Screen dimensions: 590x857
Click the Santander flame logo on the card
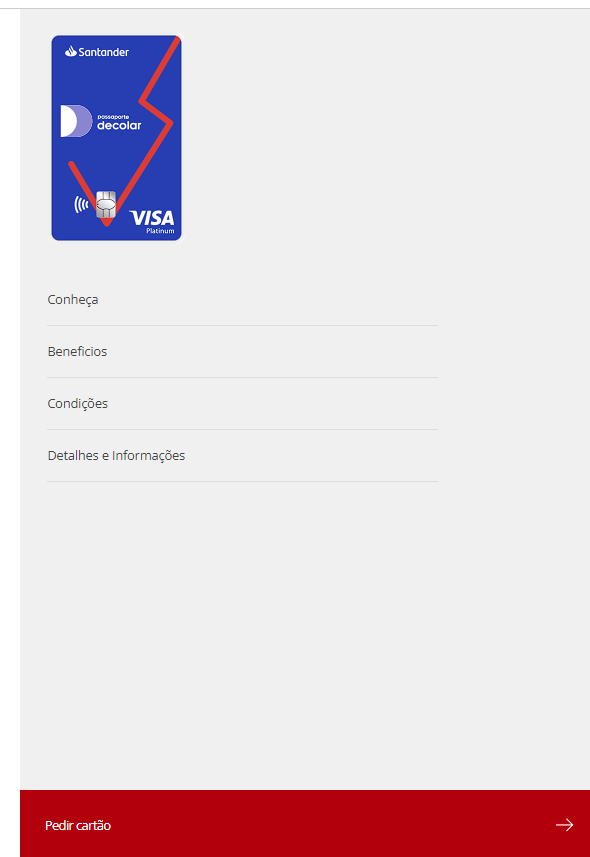click(71, 52)
